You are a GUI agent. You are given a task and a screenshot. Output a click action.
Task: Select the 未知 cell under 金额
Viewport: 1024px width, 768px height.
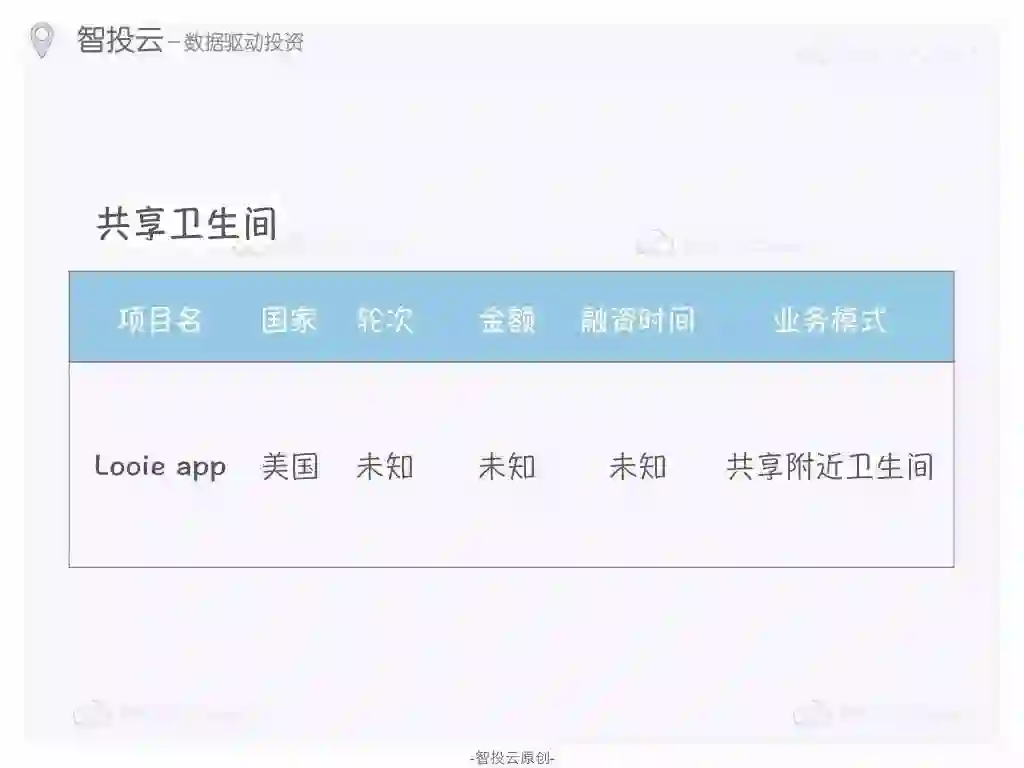[x=507, y=467]
